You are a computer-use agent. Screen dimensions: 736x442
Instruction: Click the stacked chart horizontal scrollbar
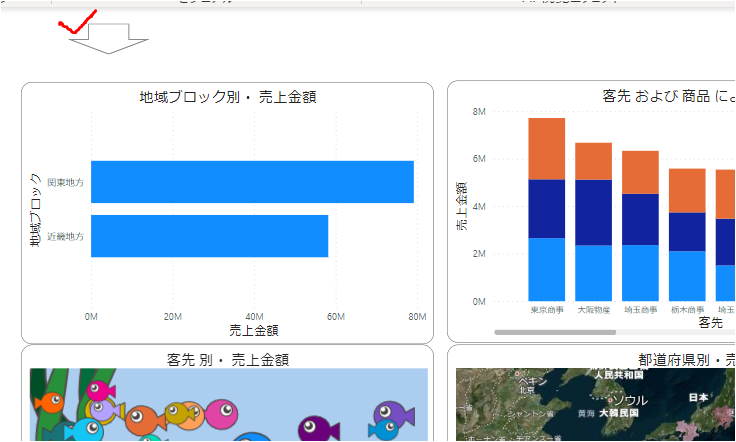point(555,331)
